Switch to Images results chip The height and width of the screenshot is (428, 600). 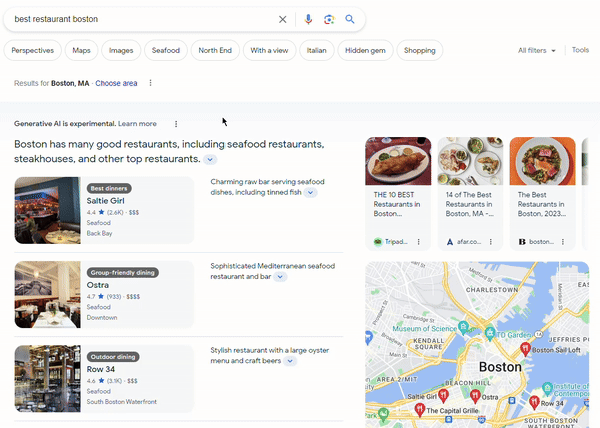point(121,50)
